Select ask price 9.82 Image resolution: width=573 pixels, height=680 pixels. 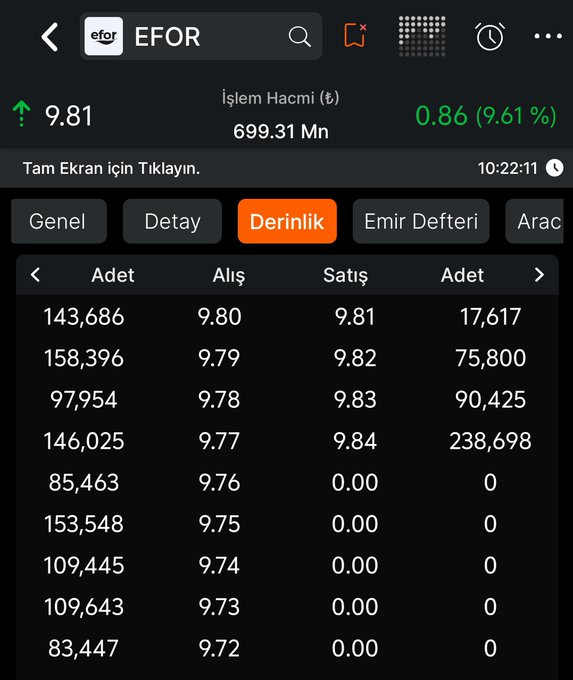pyautogui.click(x=355, y=358)
